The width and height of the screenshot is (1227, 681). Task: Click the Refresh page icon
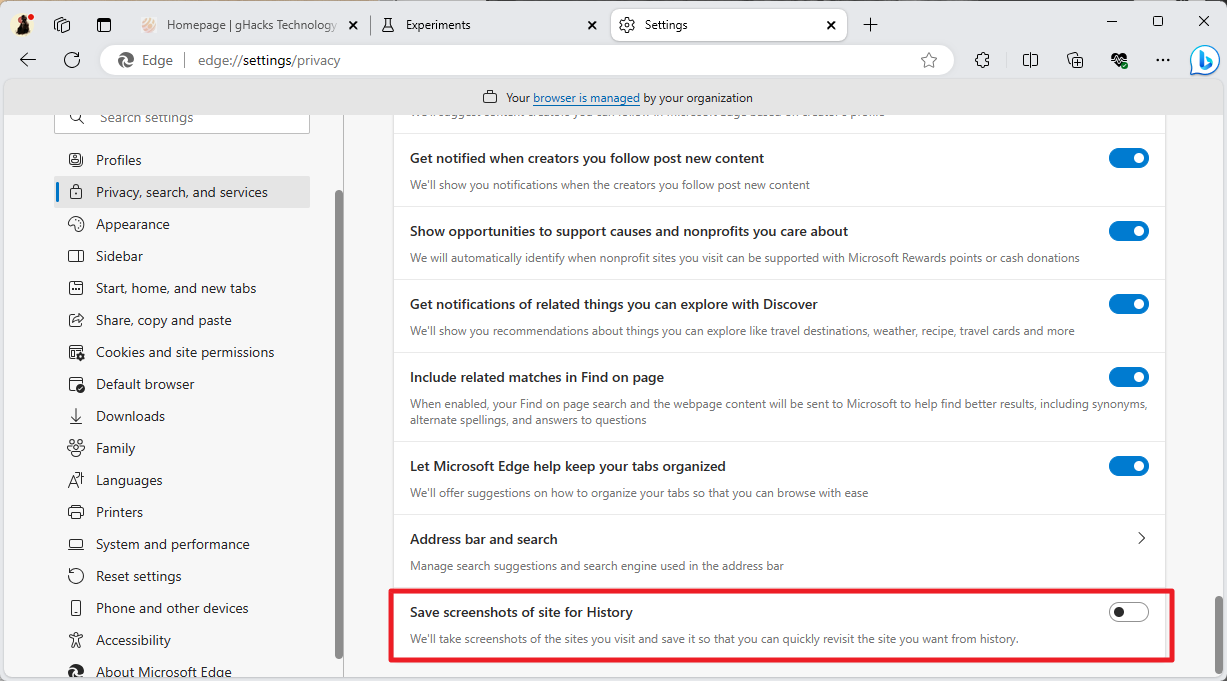point(72,60)
